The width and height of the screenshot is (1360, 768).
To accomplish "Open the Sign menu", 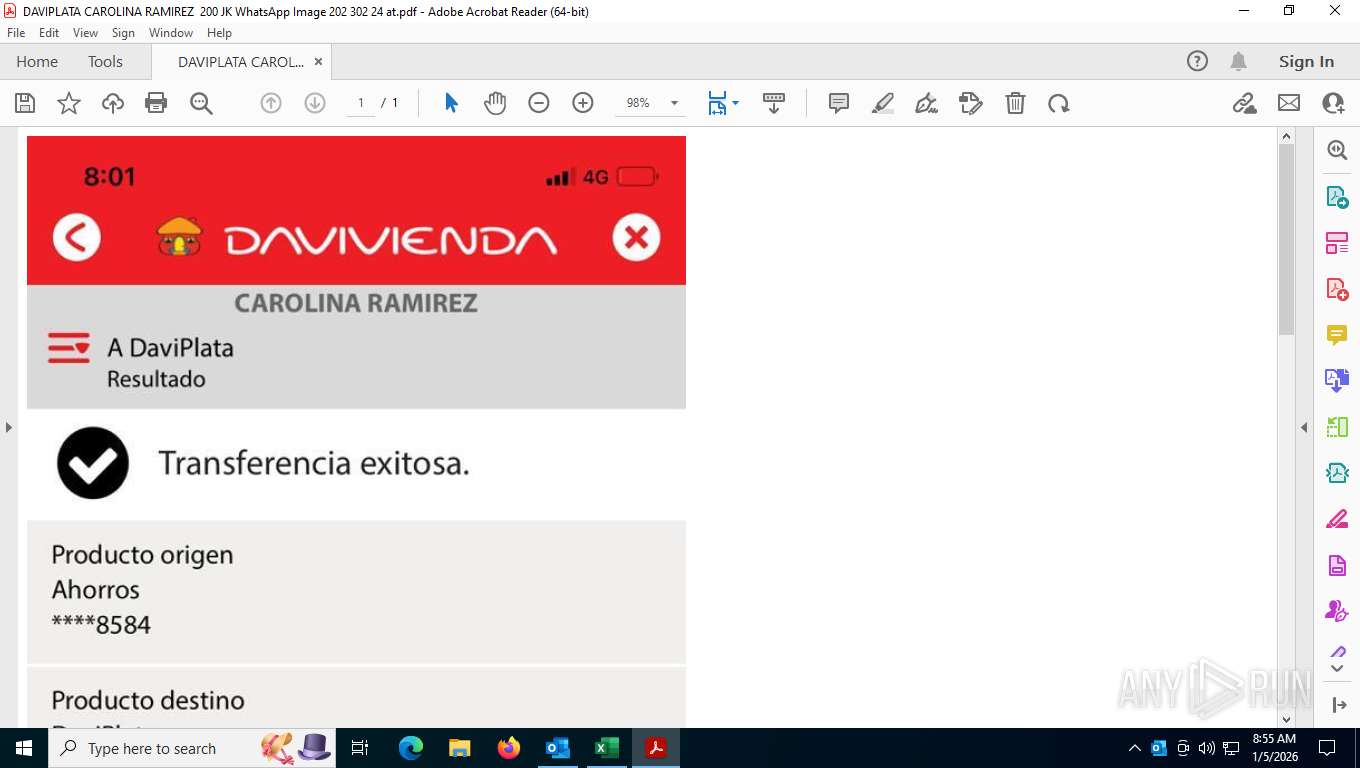I will click(123, 33).
